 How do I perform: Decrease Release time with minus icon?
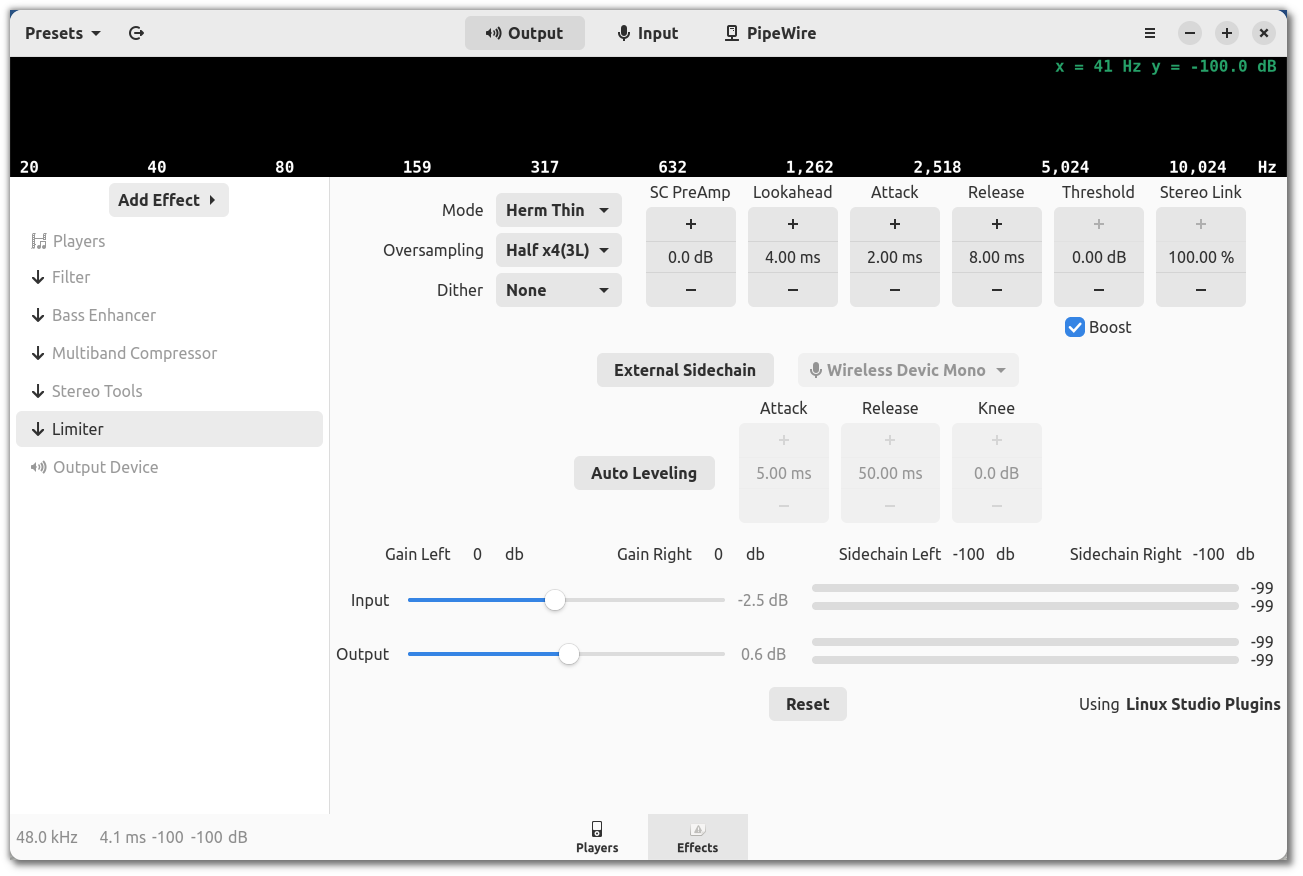pos(996,290)
